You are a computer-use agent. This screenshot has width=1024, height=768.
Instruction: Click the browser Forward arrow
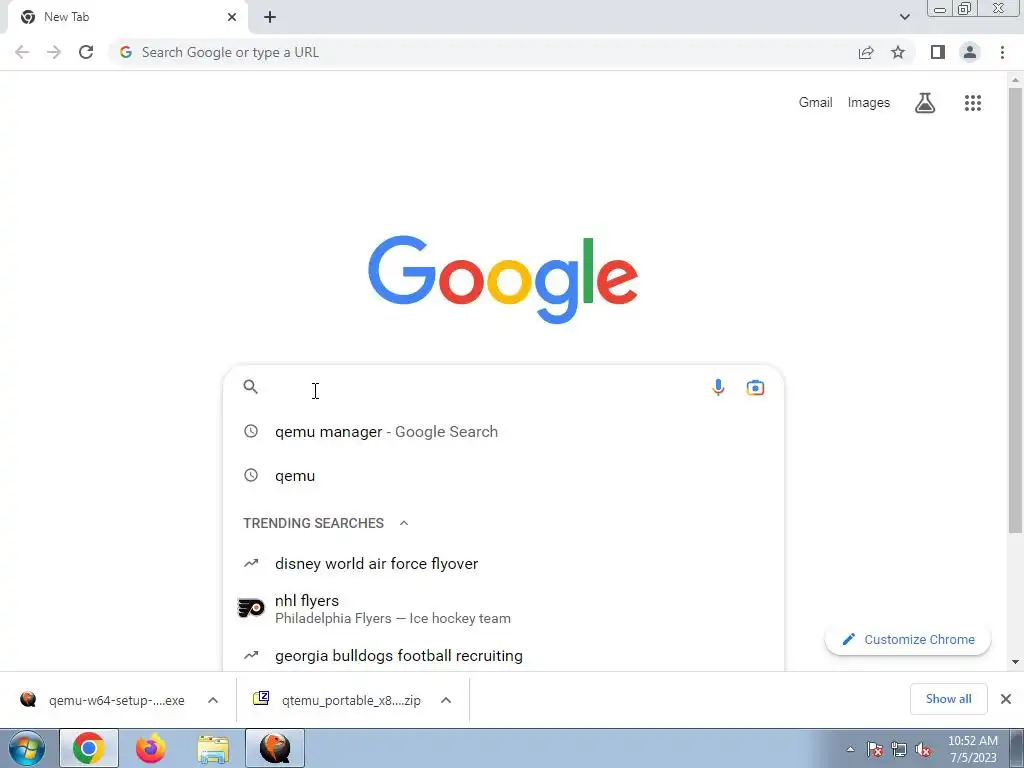pos(54,52)
